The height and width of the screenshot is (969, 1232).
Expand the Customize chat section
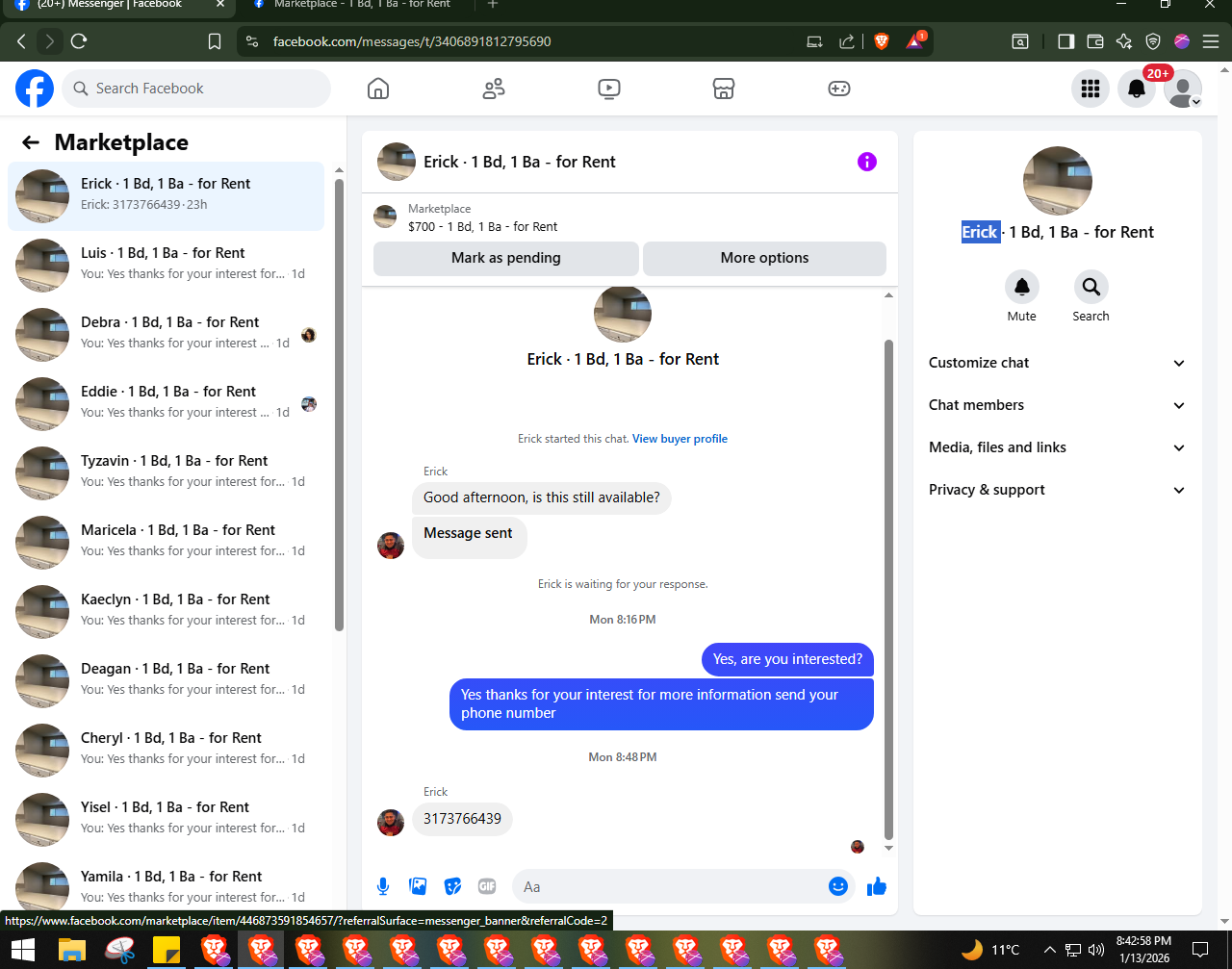[1057, 363]
